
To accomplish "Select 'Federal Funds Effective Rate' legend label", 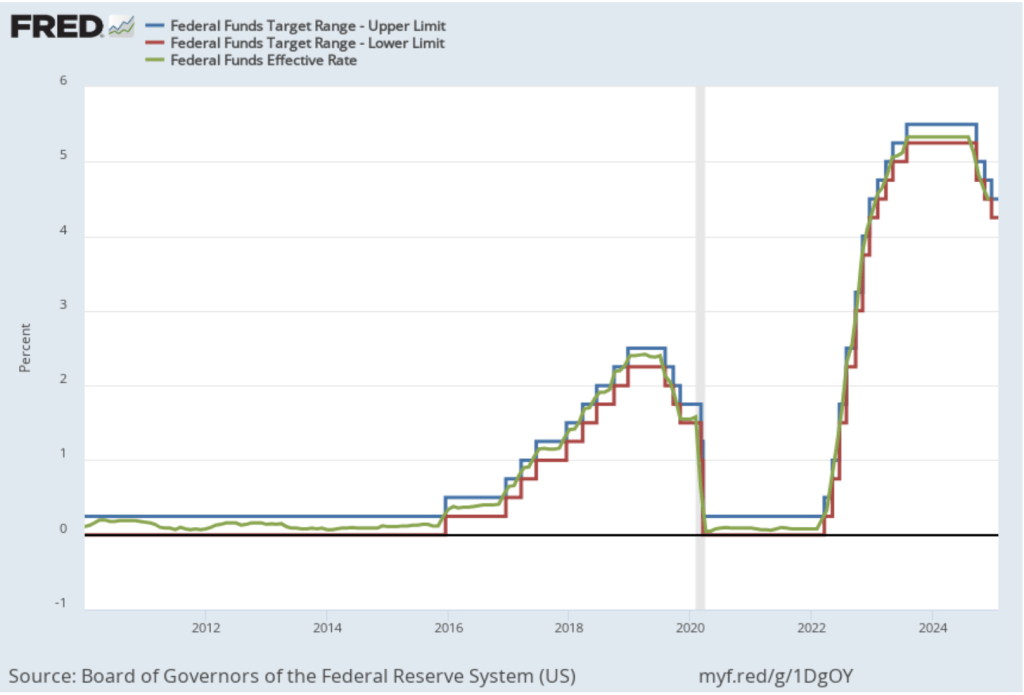I will [264, 60].
